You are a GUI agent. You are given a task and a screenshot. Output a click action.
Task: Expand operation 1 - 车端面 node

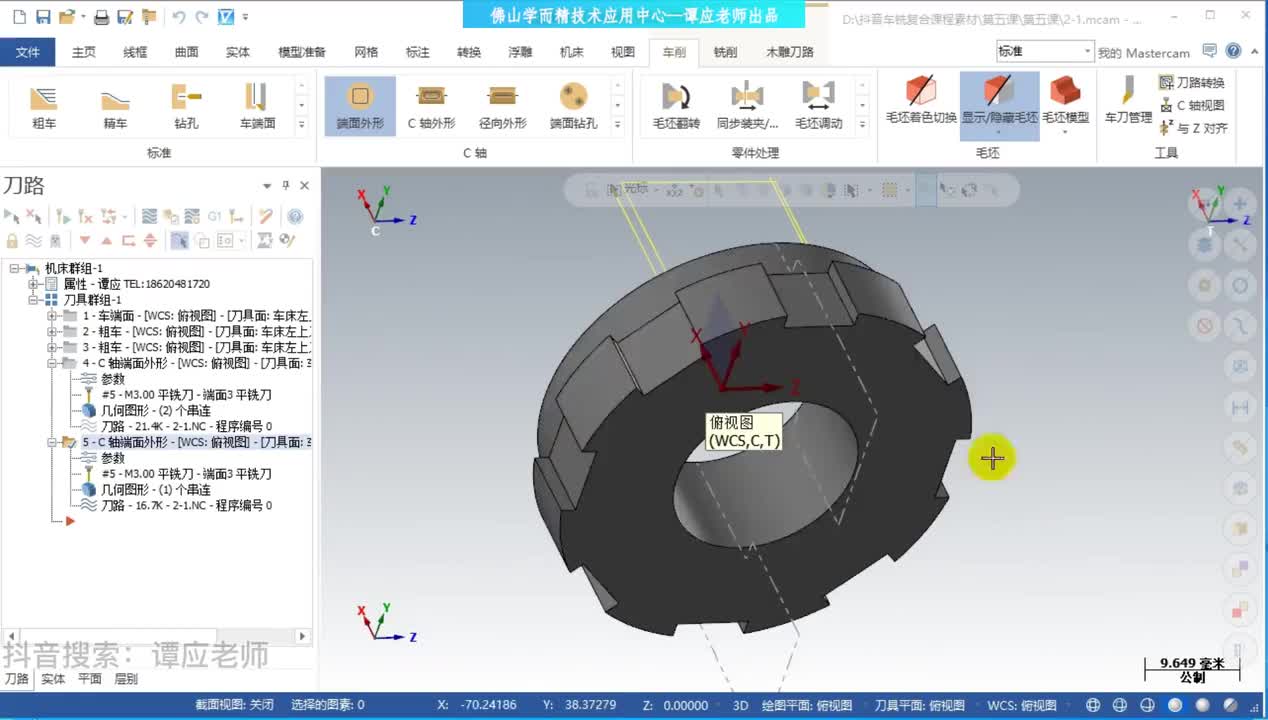(52, 316)
